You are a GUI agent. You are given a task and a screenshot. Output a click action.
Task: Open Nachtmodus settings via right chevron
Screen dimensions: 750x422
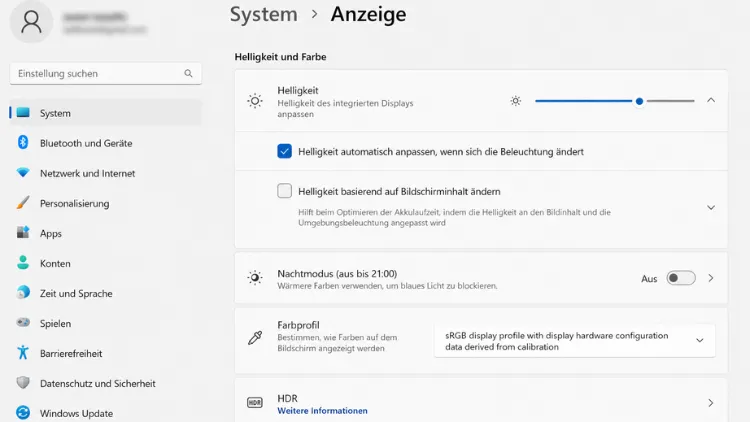711,278
